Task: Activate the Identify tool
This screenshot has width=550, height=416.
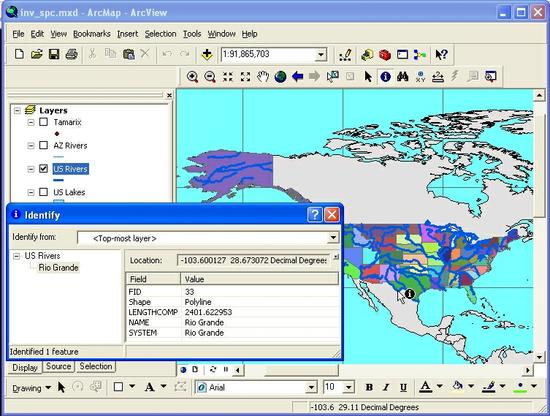Action: pos(385,76)
